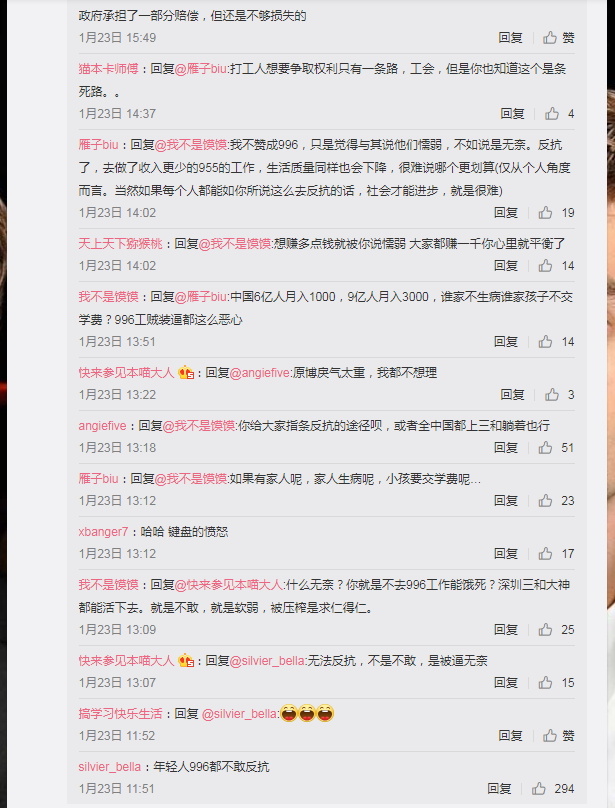Open 天上天下猕猴桃's profile

point(120,244)
